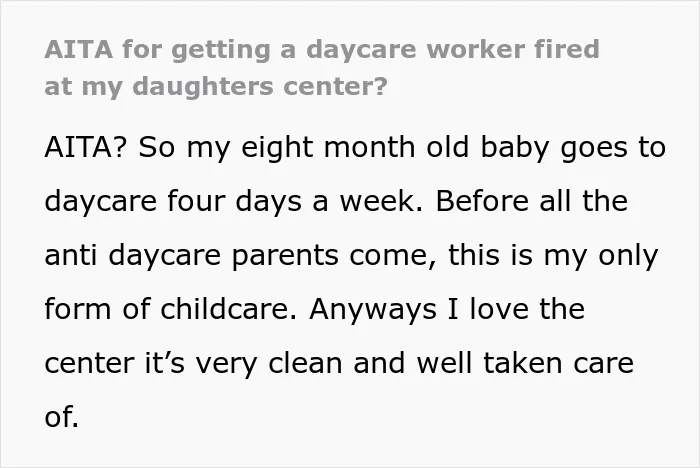Click the words 'Before all the'
Viewport: 700px width, 468px height.
[532, 201]
